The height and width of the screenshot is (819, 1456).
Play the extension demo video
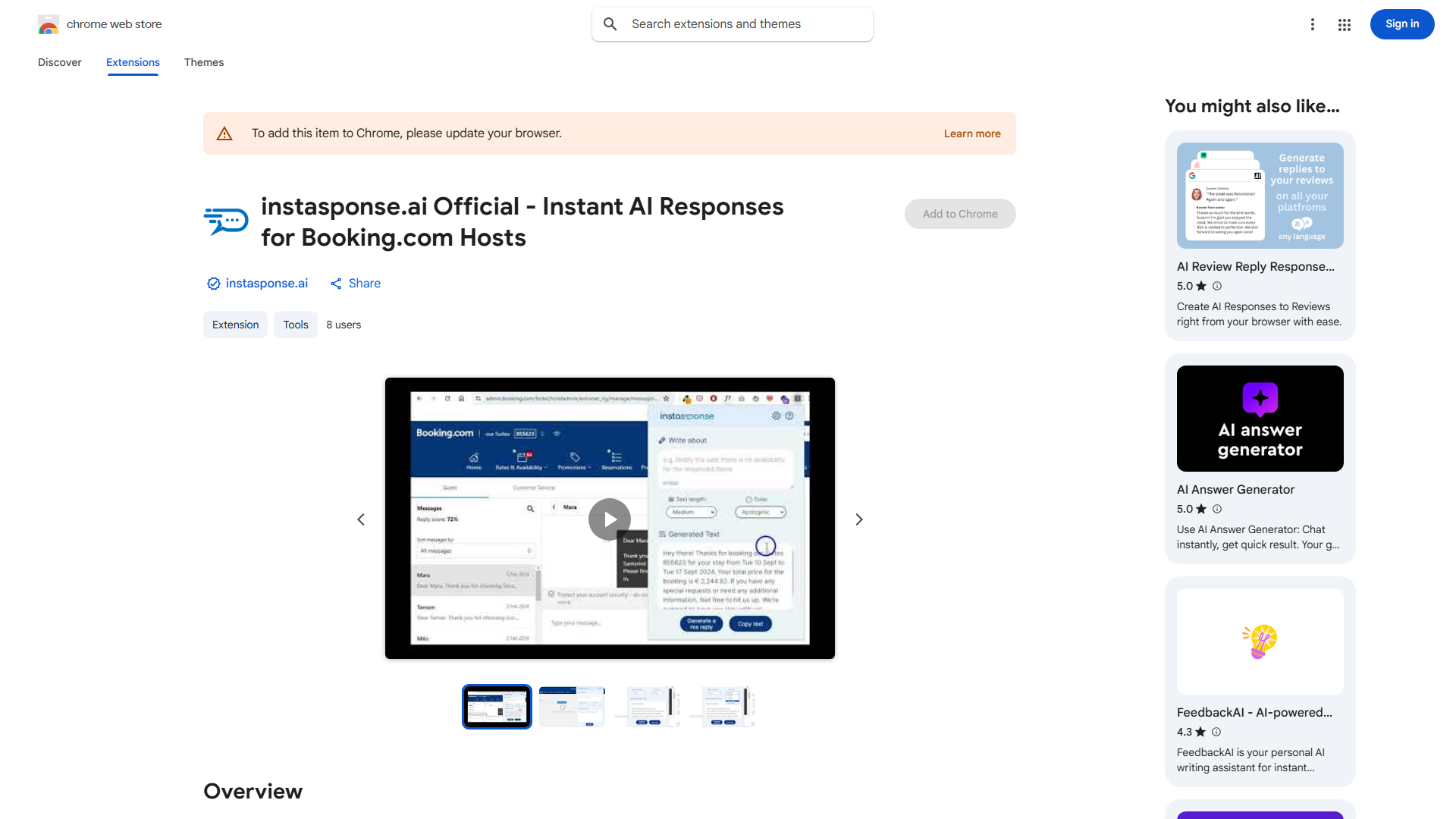[609, 519]
